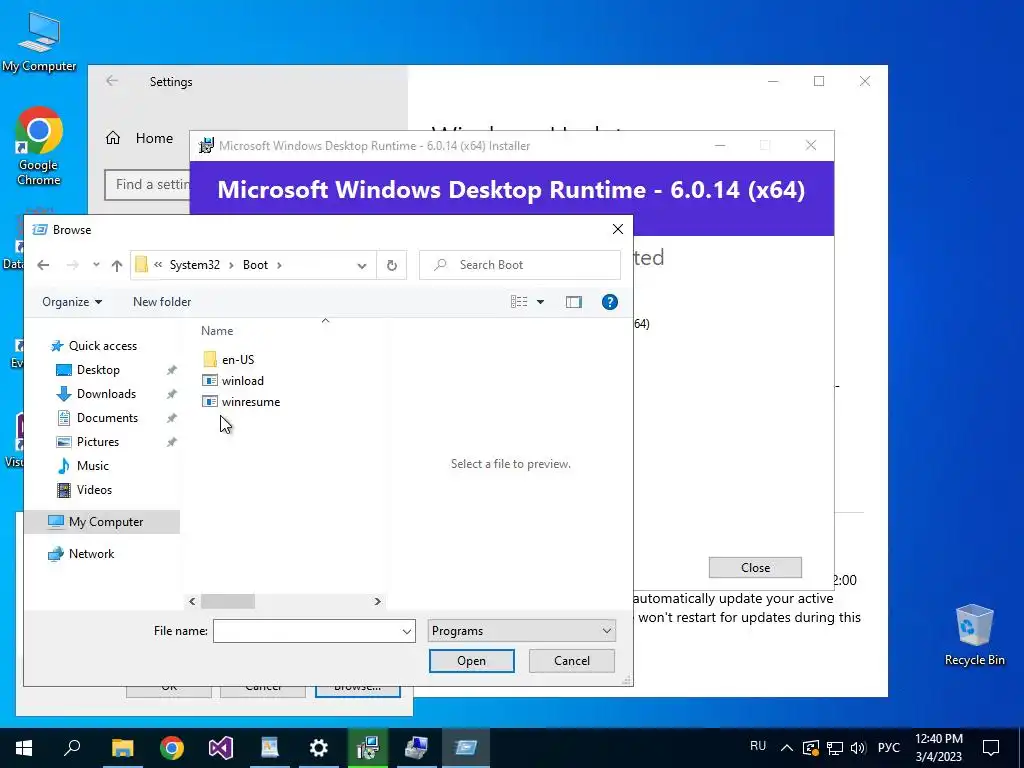Open Chrome from taskbar
Viewport: 1024px width, 768px height.
pyautogui.click(x=172, y=747)
